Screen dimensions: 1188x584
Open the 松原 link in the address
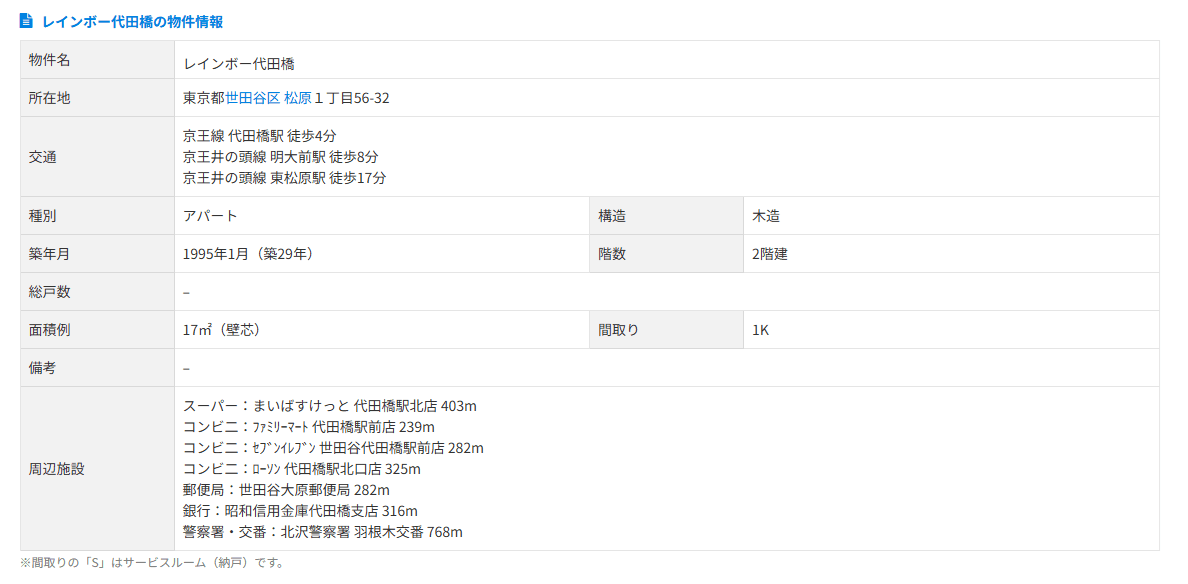(297, 98)
